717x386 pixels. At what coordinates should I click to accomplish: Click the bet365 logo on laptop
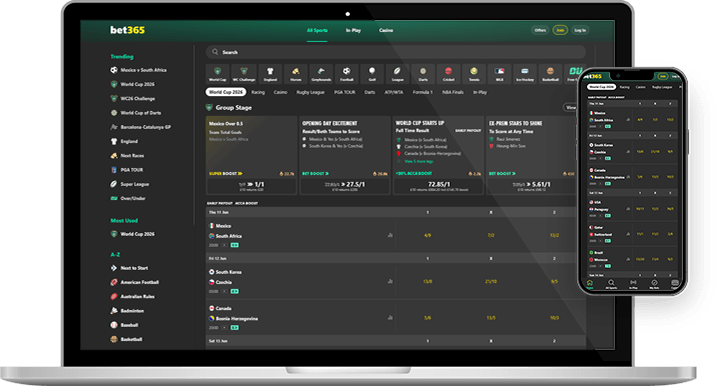127,30
